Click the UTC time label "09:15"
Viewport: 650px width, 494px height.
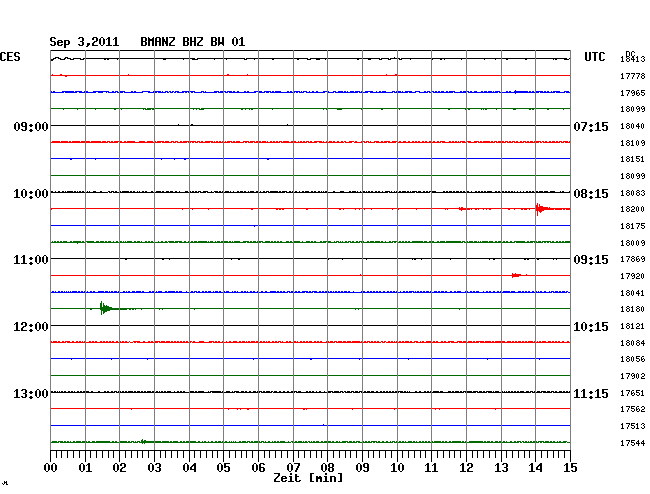click(x=591, y=260)
